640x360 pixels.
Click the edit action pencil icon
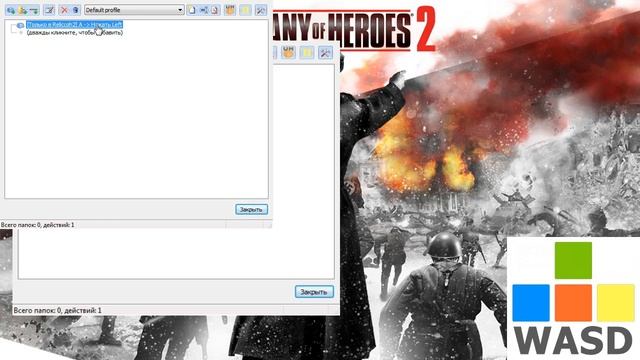49,10
